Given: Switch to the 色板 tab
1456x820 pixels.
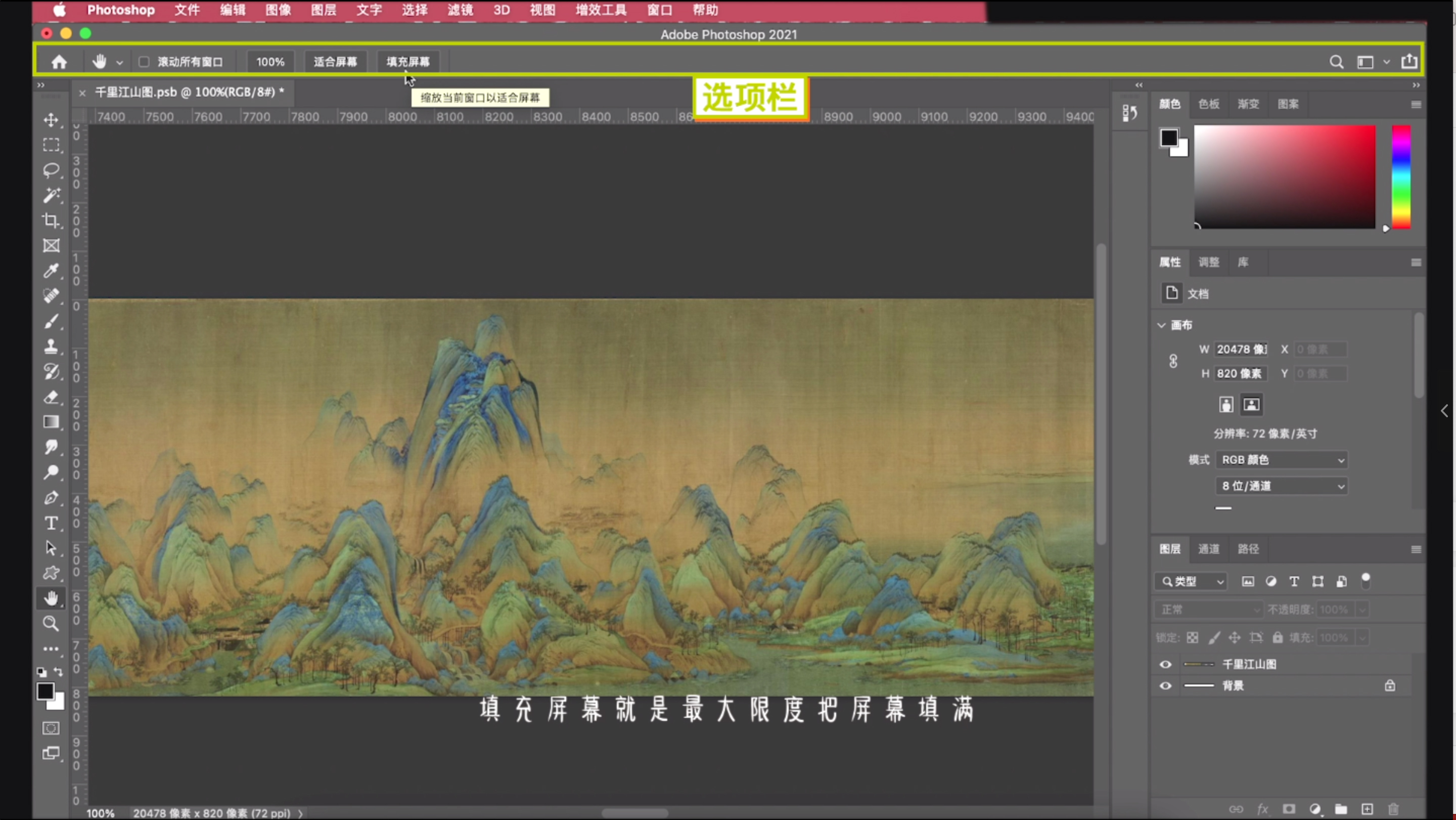Looking at the screenshot, I should coord(1209,104).
